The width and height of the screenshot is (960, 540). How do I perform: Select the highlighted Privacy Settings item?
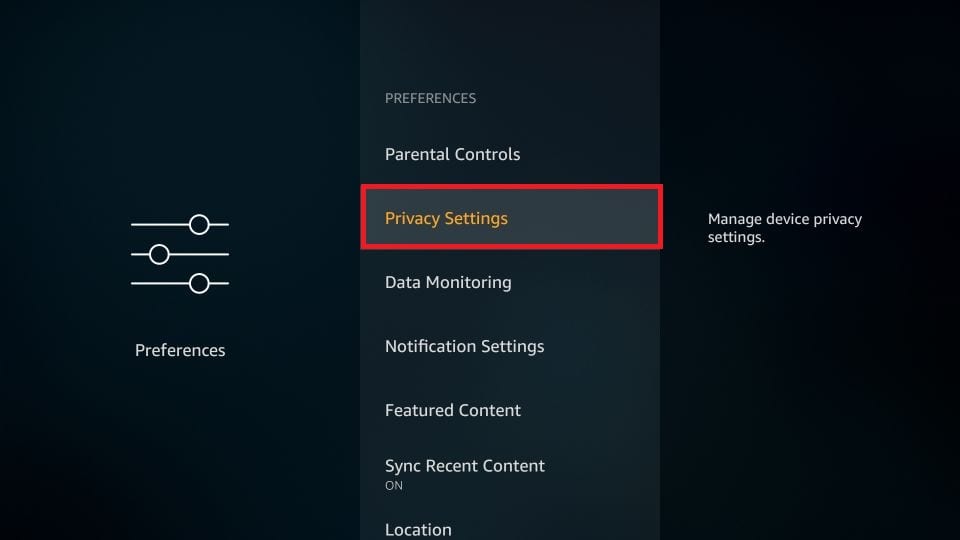coord(512,217)
